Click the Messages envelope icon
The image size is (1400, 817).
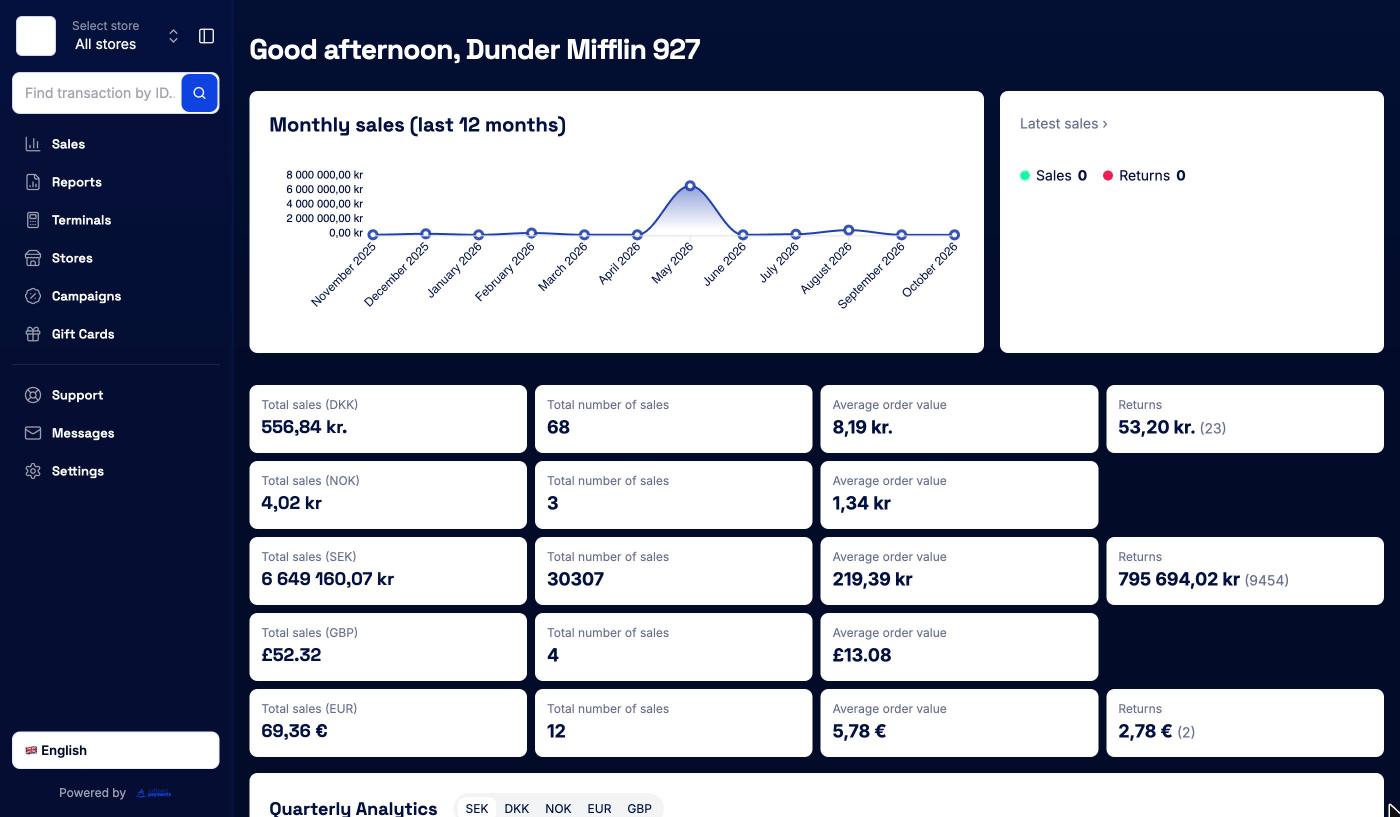point(33,433)
